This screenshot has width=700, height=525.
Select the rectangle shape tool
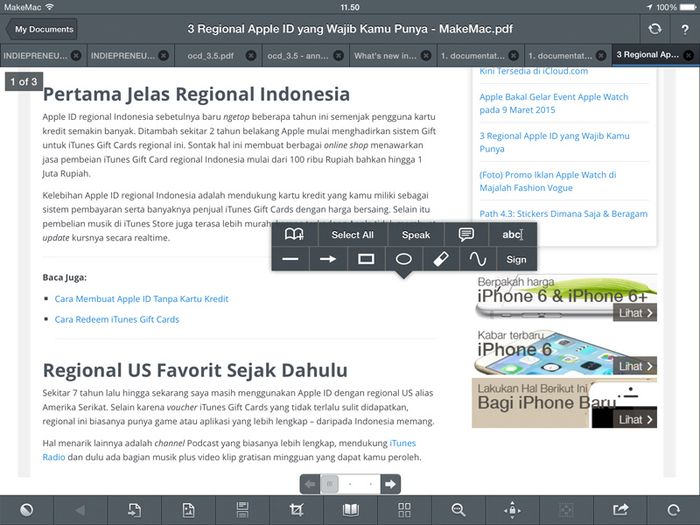366,259
